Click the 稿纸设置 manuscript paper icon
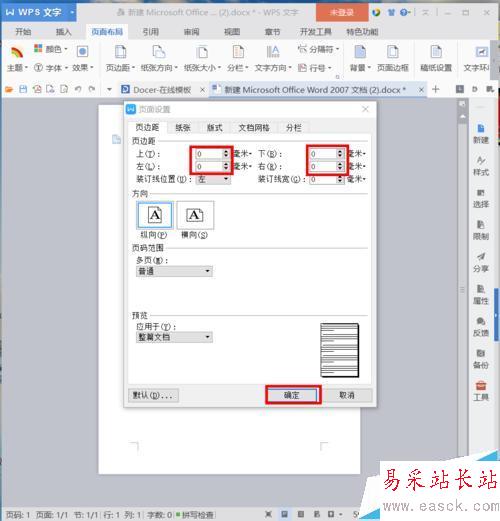Screen dimensions: 500x521 436,52
